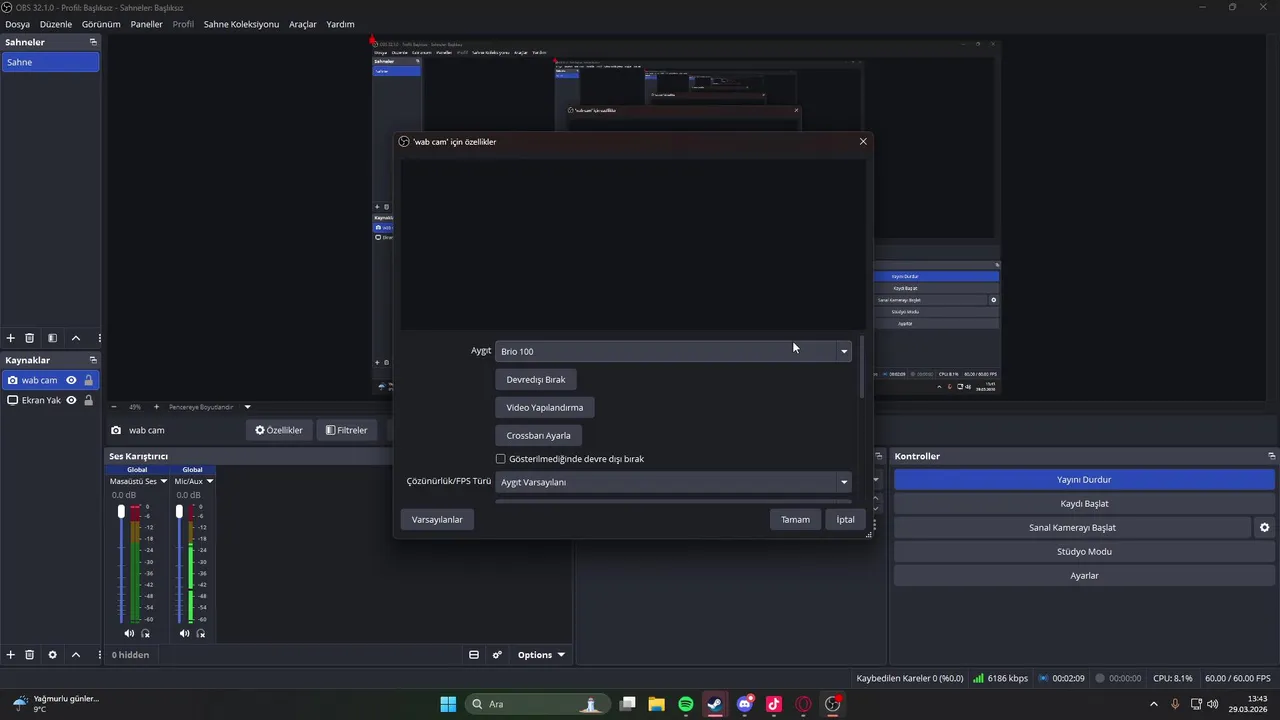Open Opera browser from the taskbar

pyautogui.click(x=803, y=704)
